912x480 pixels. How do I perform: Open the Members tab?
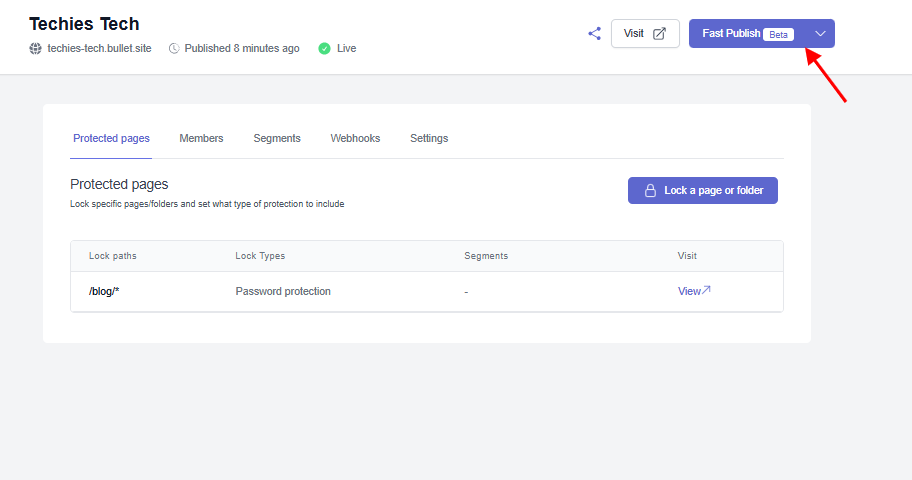click(x=201, y=138)
